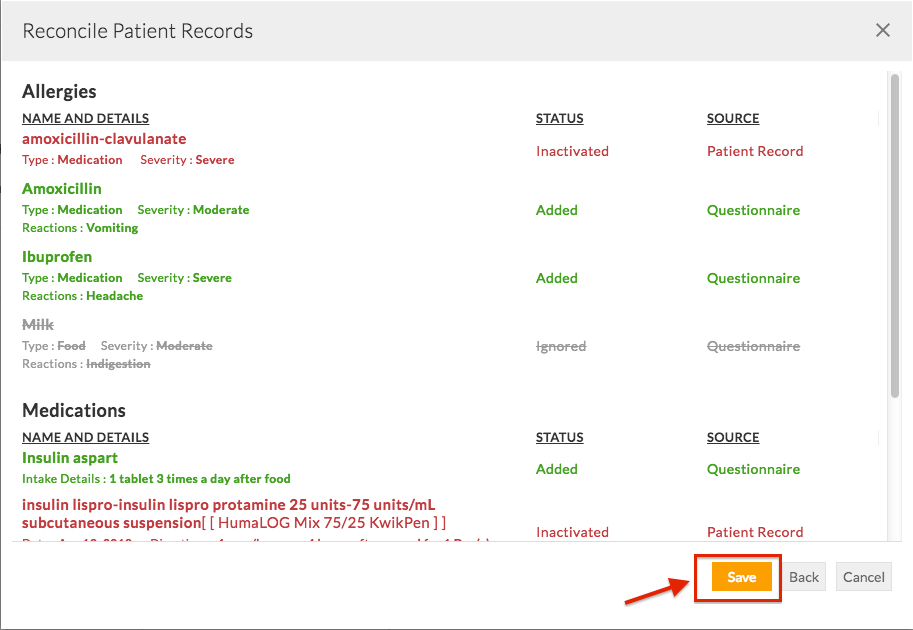Click the Back button

point(803,577)
